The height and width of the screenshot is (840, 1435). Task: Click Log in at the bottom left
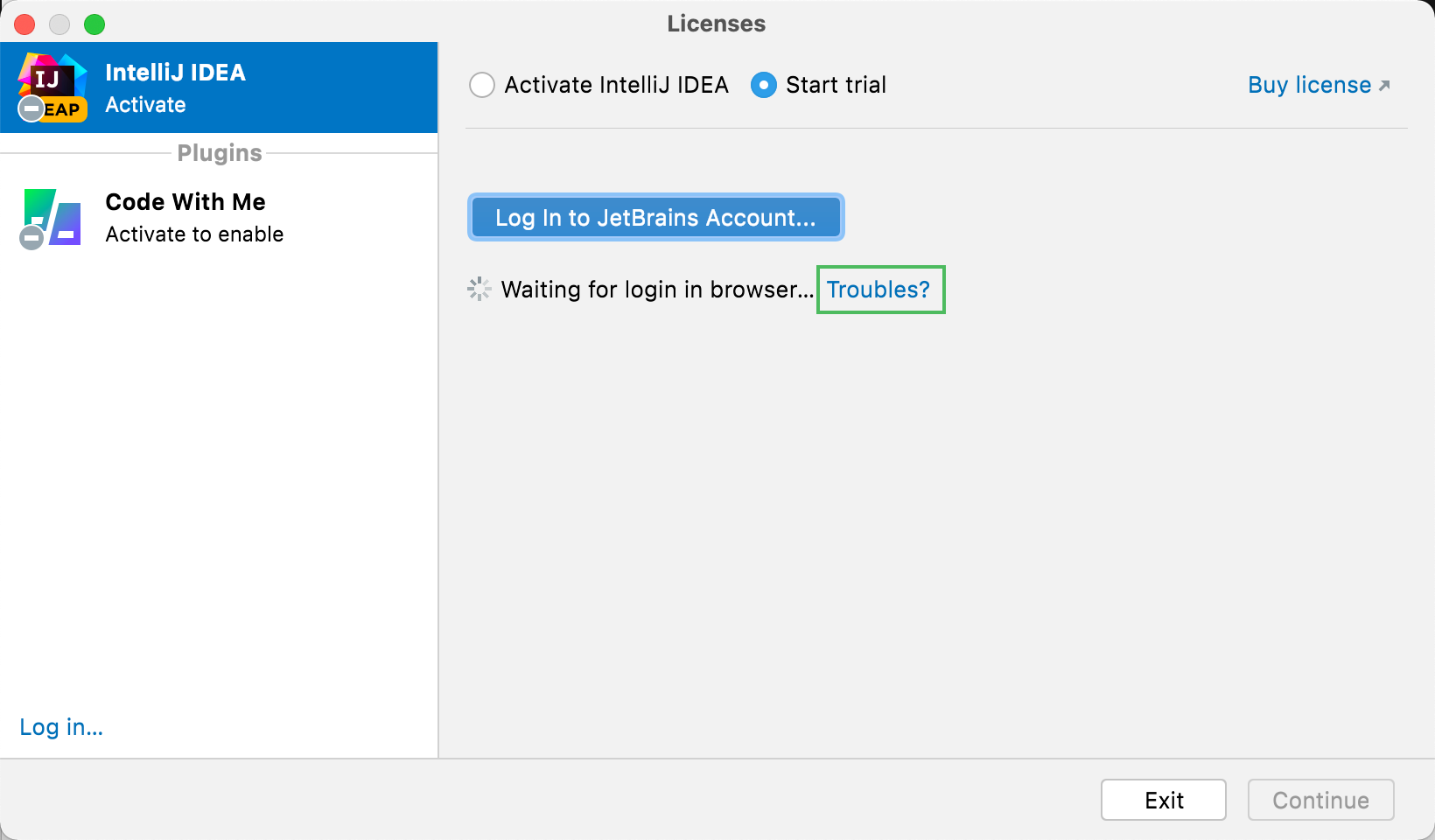click(60, 726)
